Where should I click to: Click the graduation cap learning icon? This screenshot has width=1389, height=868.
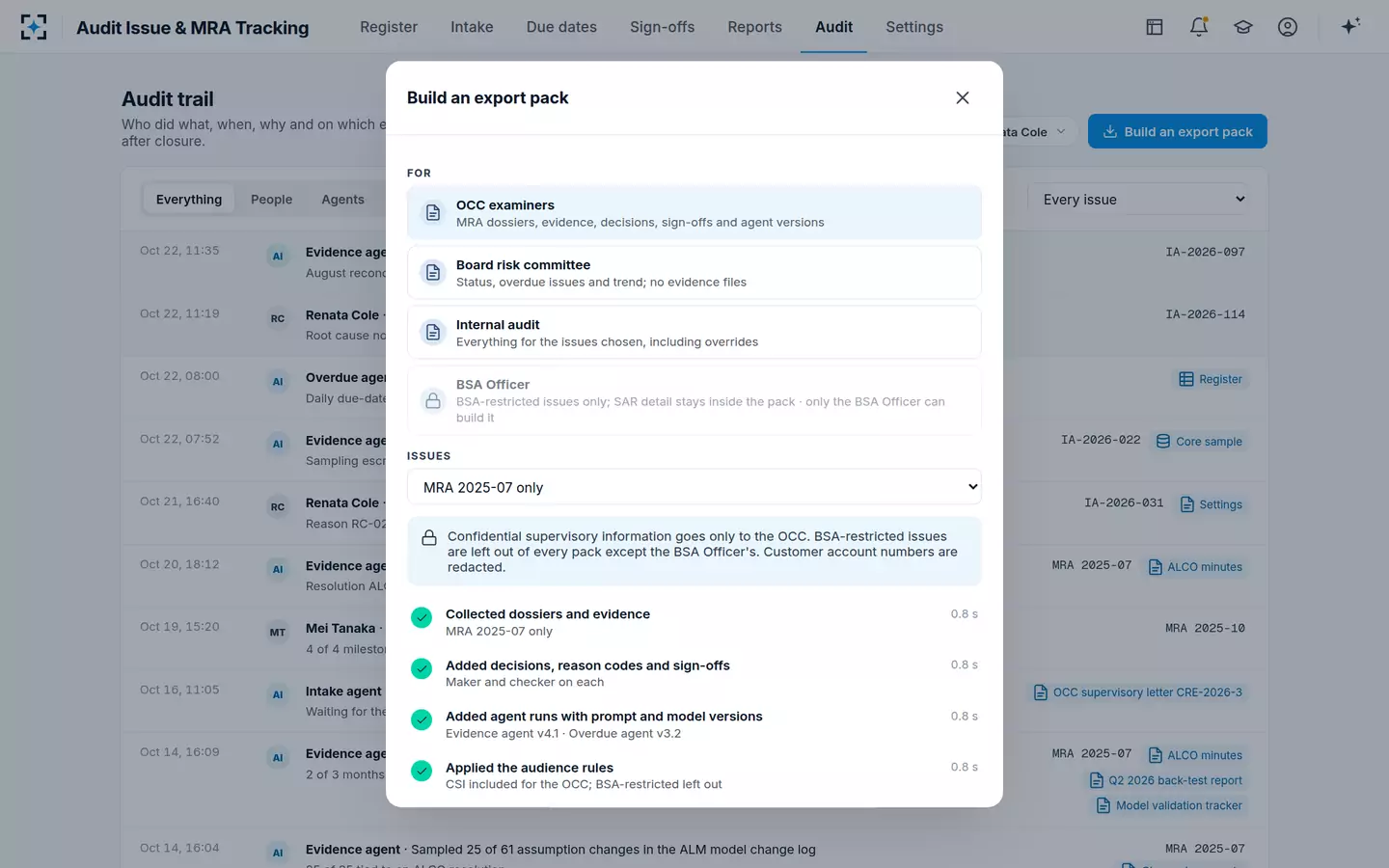click(x=1243, y=27)
